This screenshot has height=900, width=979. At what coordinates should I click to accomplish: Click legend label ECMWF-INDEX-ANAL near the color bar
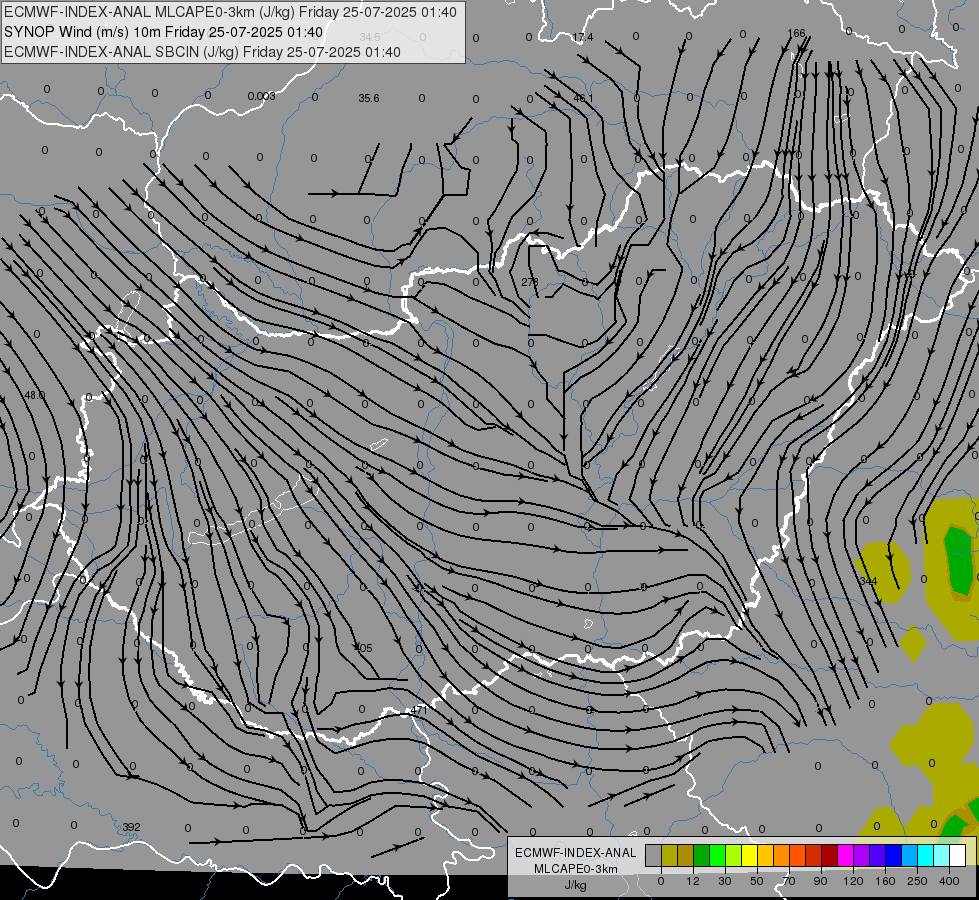[x=575, y=853]
